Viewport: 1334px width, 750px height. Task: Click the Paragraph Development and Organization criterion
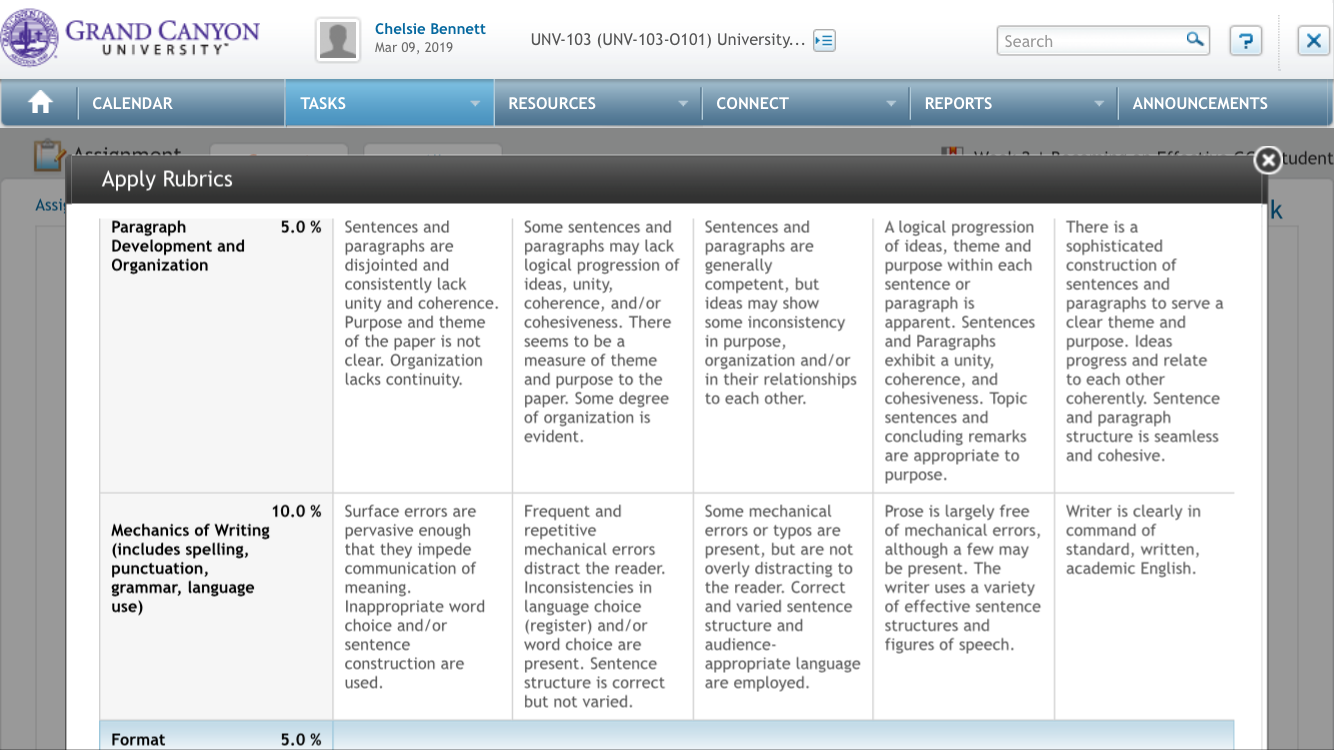pyautogui.click(x=178, y=246)
